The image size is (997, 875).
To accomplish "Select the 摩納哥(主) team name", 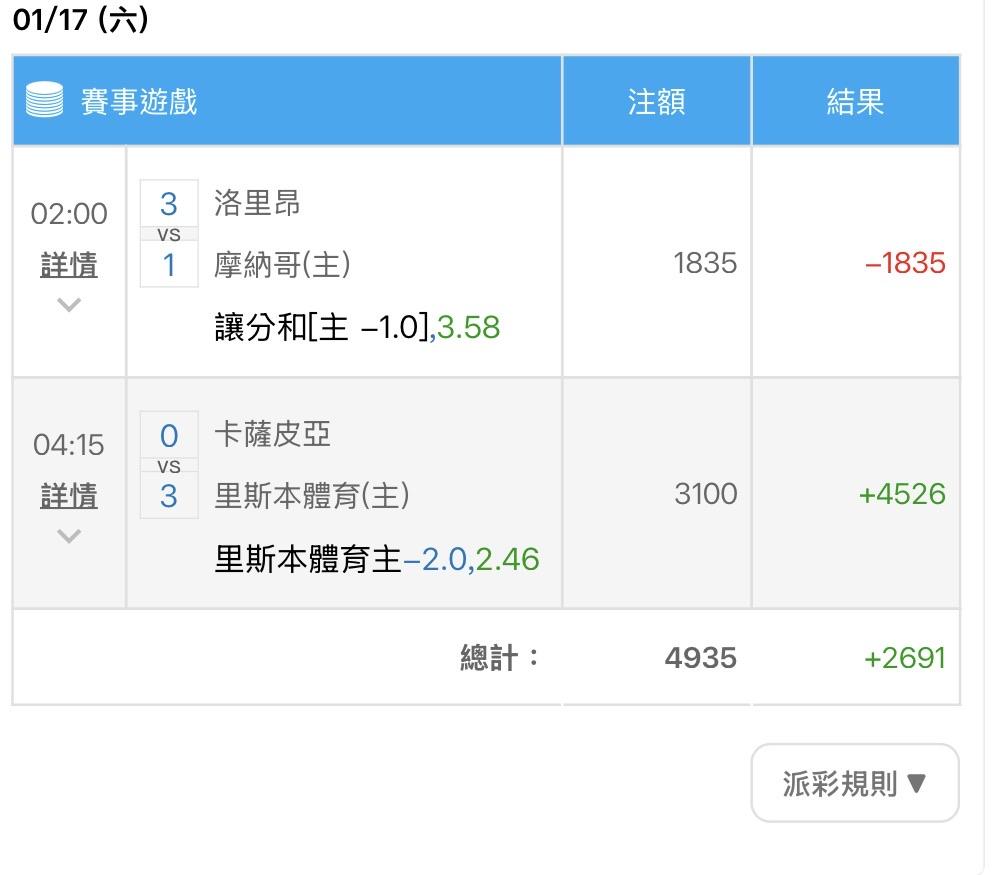I will click(x=282, y=264).
